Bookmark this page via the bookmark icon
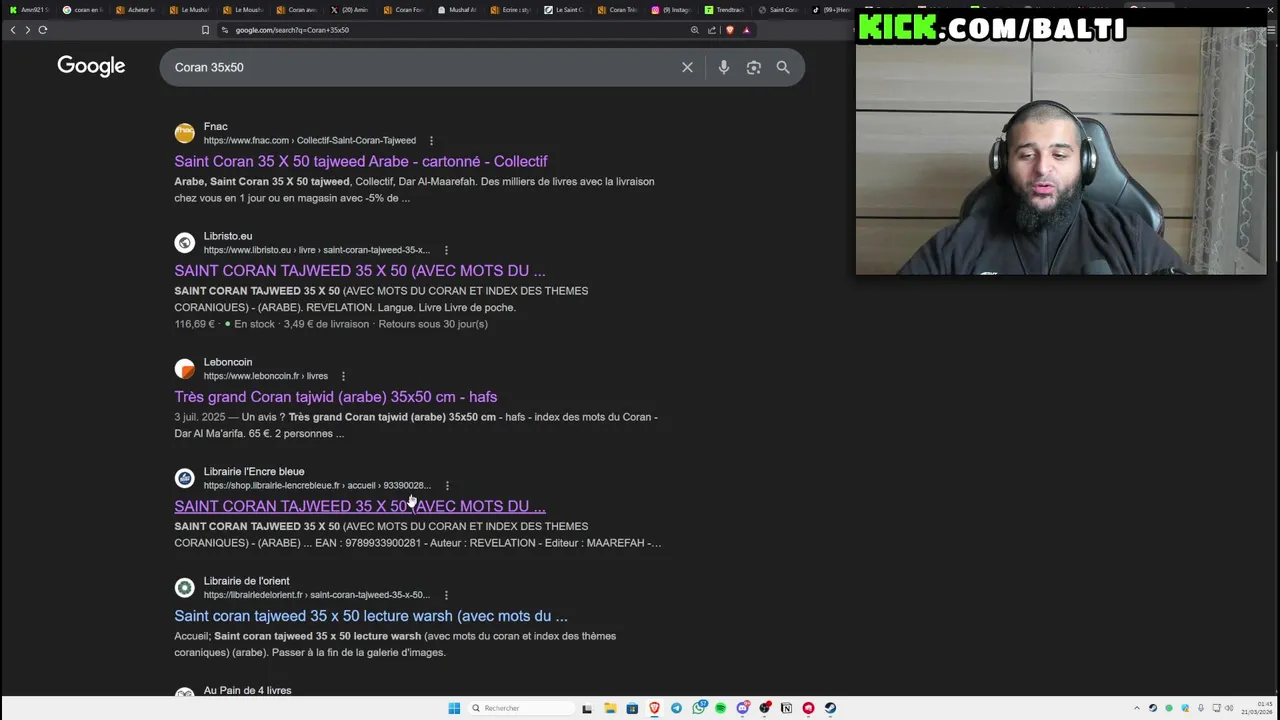 (x=205, y=30)
